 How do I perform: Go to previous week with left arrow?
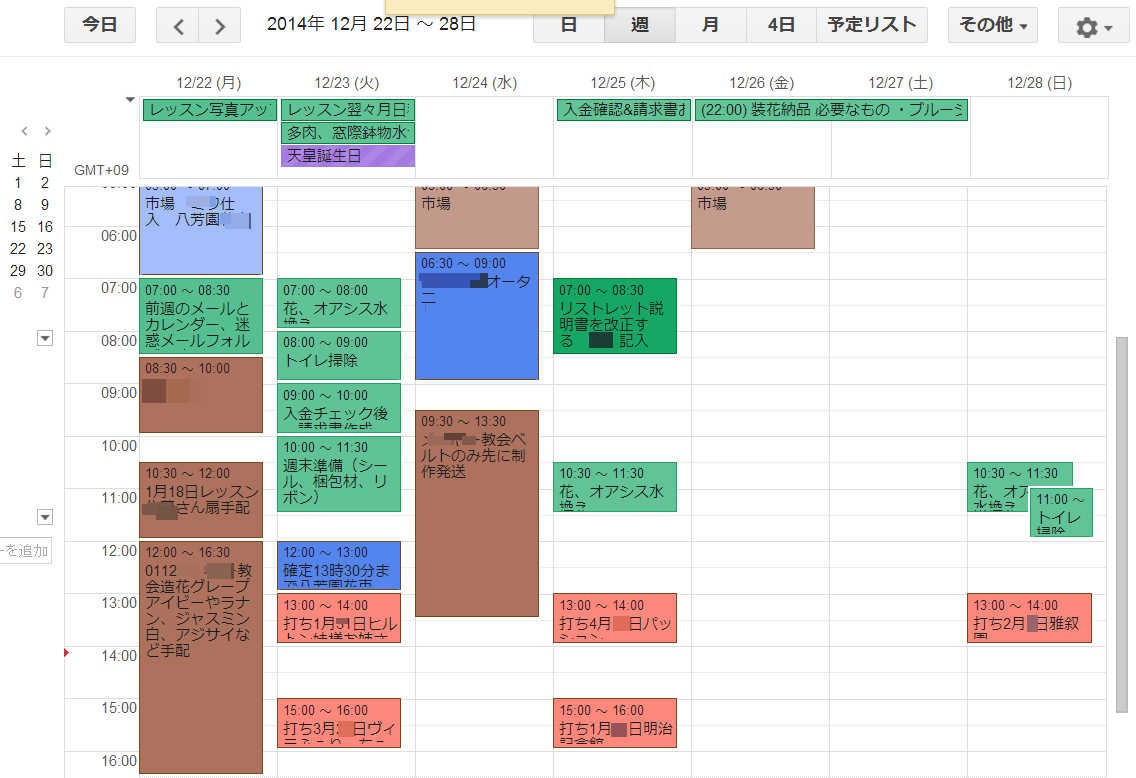(x=178, y=26)
